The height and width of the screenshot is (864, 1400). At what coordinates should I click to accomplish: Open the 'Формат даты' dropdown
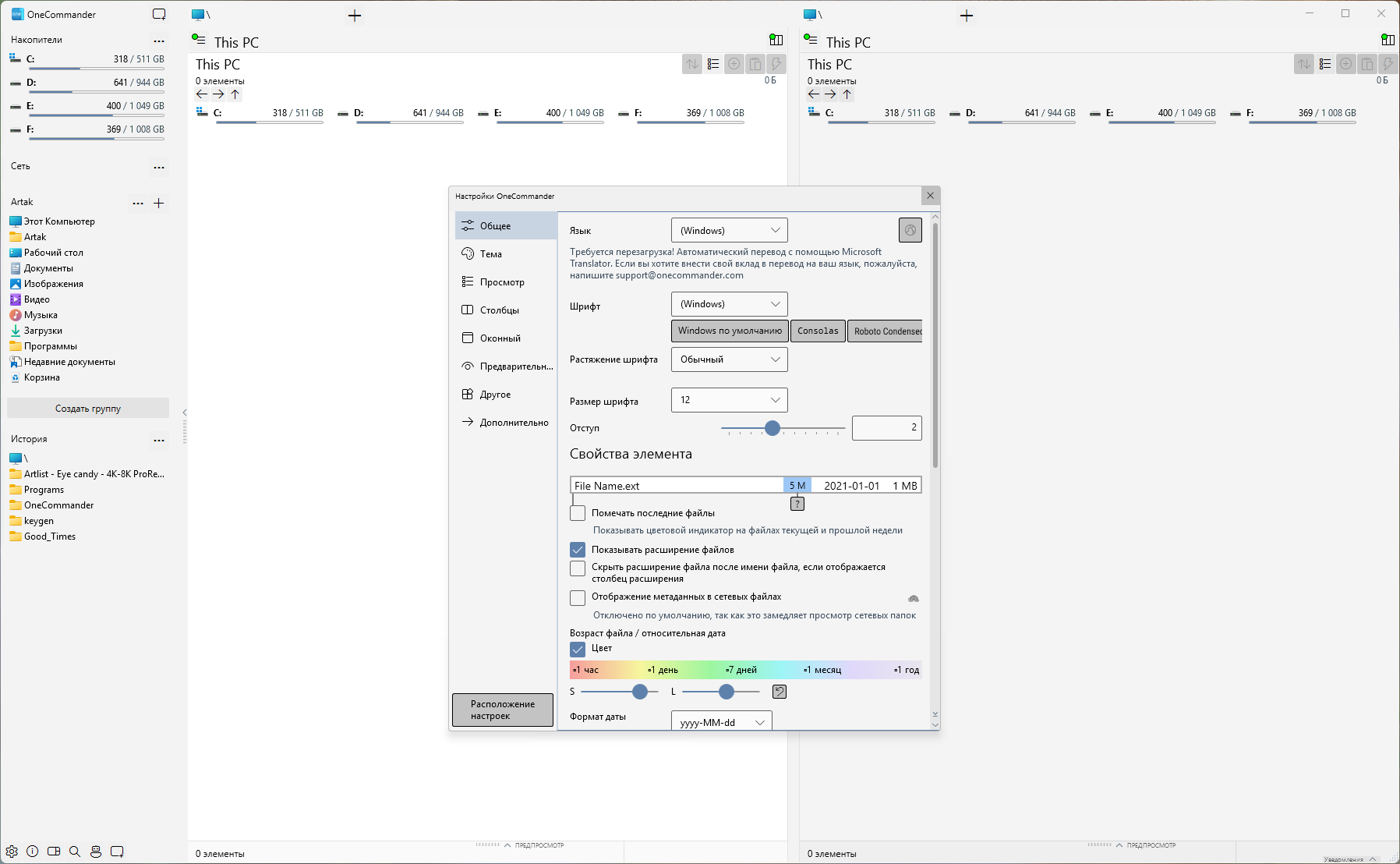tap(721, 722)
